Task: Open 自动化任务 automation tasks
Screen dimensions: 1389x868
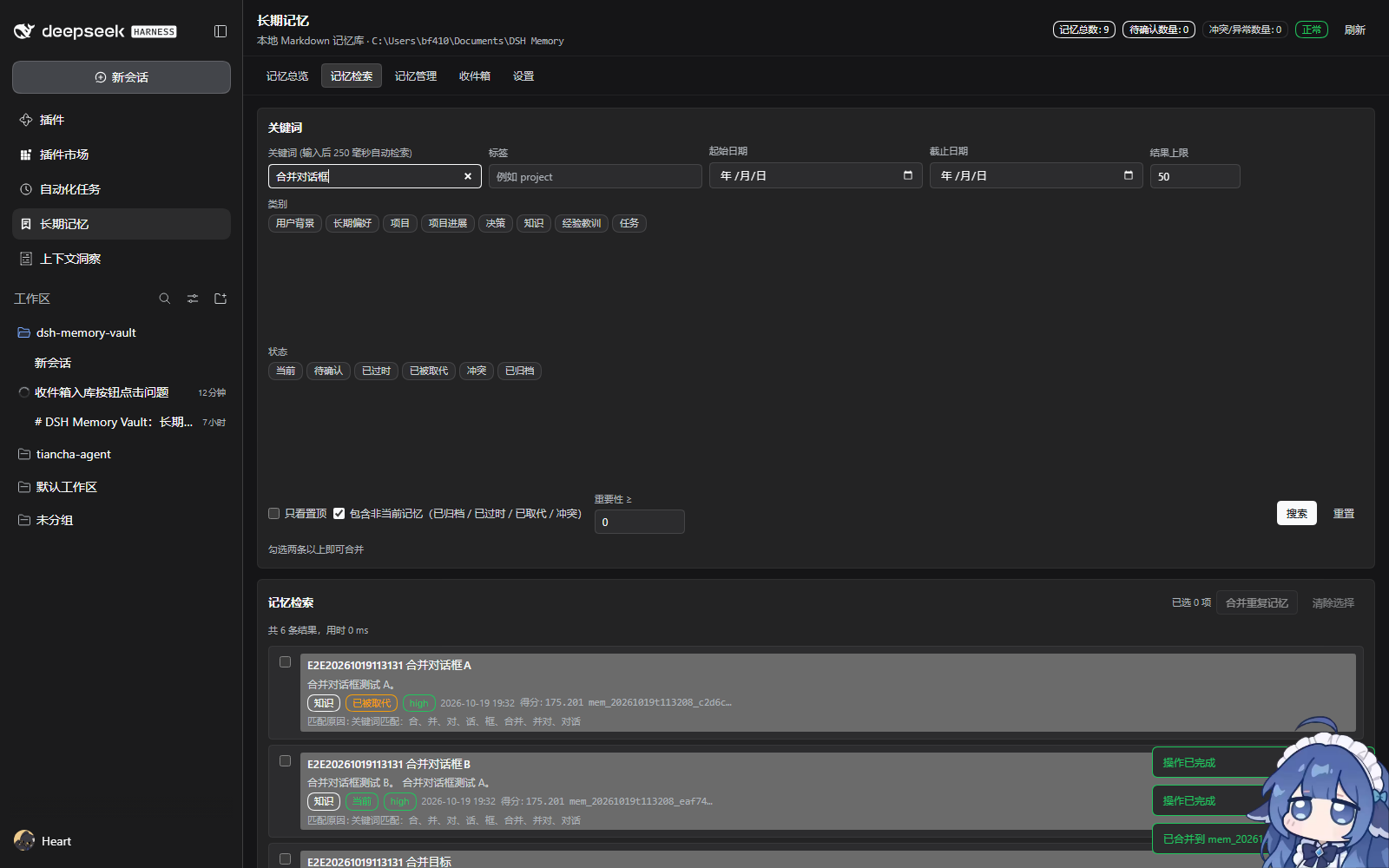Action: coord(122,189)
